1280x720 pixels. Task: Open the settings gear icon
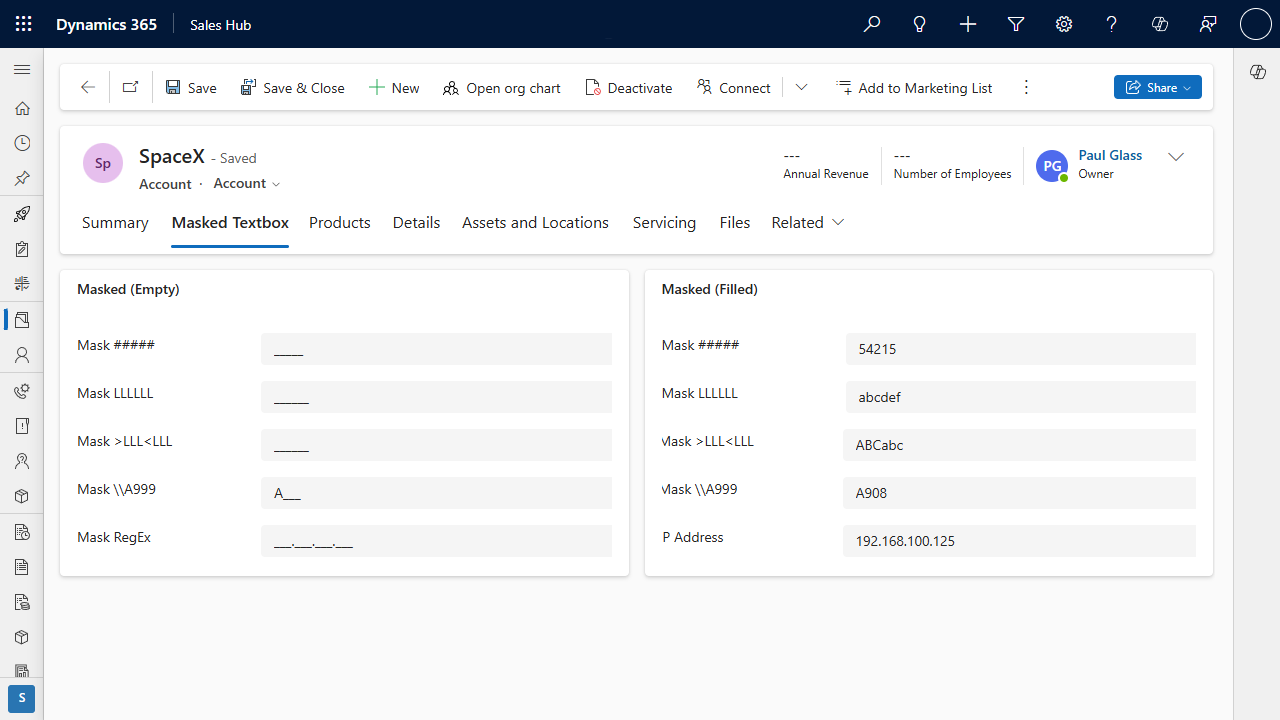[x=1064, y=24]
